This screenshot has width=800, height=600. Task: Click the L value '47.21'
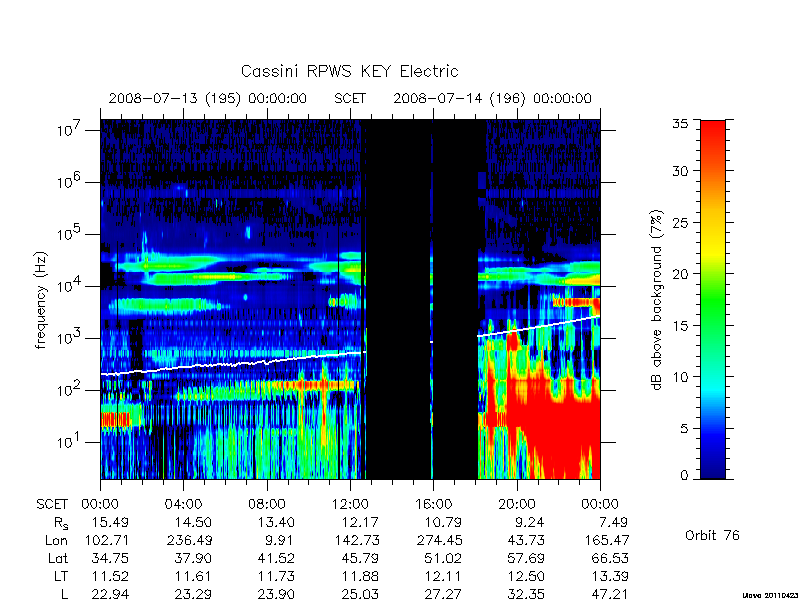click(610, 594)
